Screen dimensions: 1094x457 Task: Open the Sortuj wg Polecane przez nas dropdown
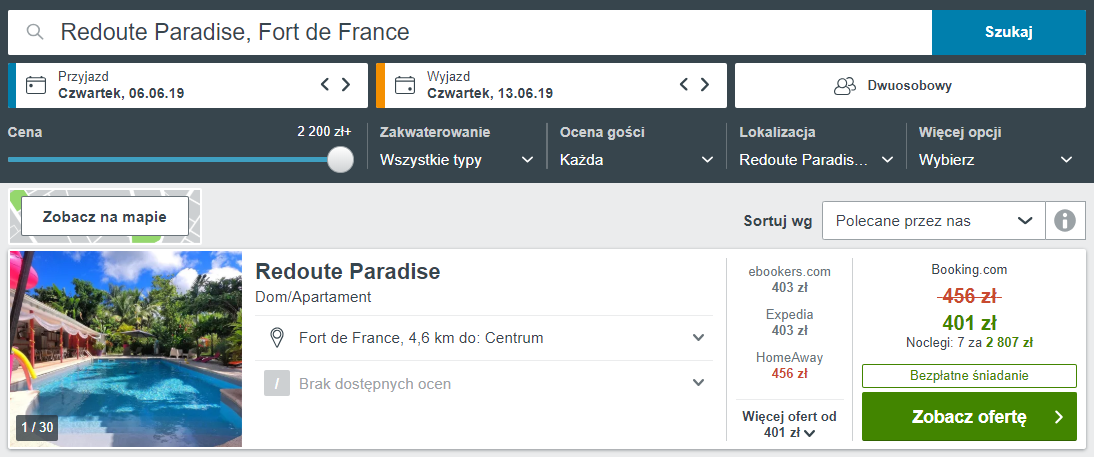pyautogui.click(x=934, y=221)
